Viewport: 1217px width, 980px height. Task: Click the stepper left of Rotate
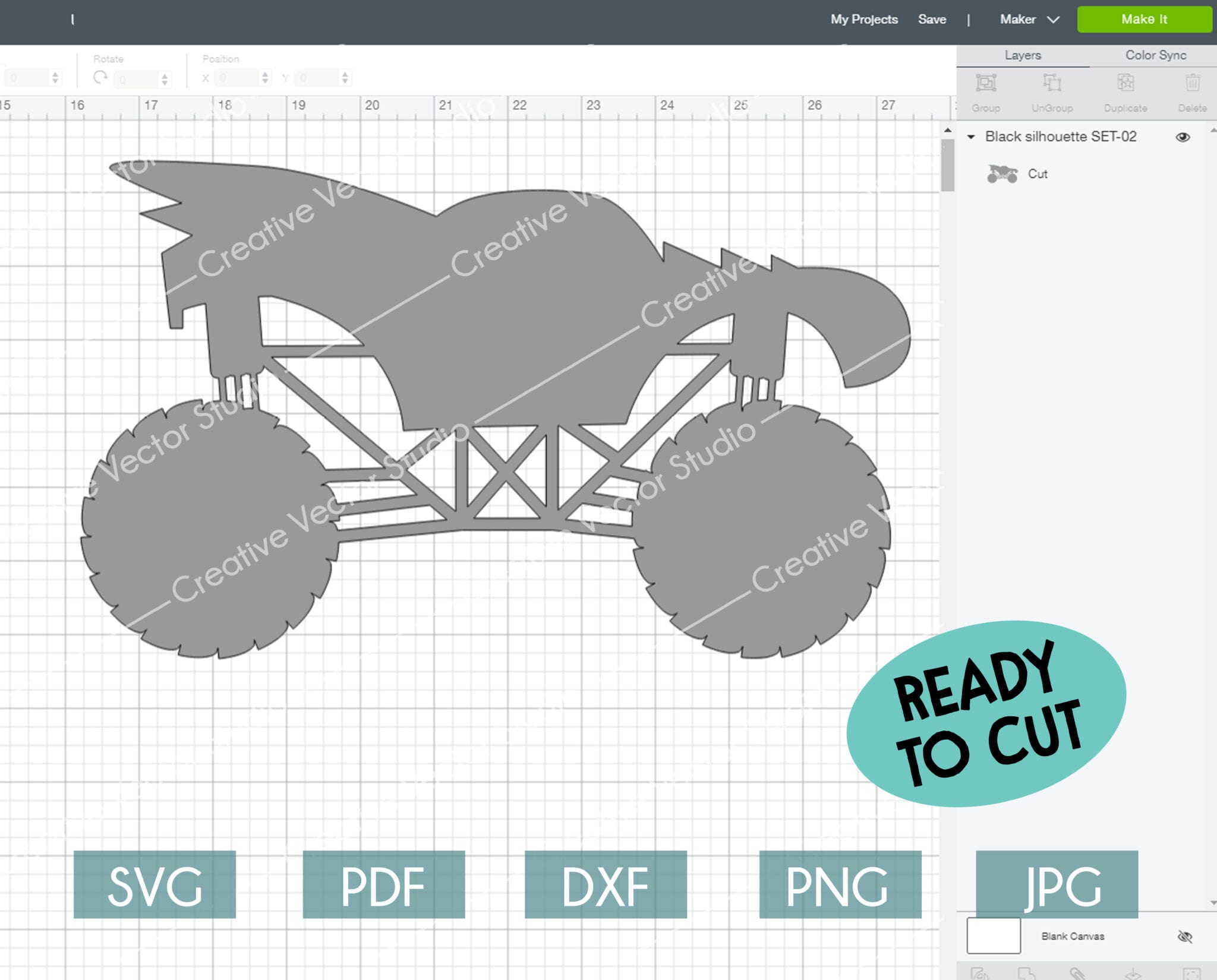(55, 78)
